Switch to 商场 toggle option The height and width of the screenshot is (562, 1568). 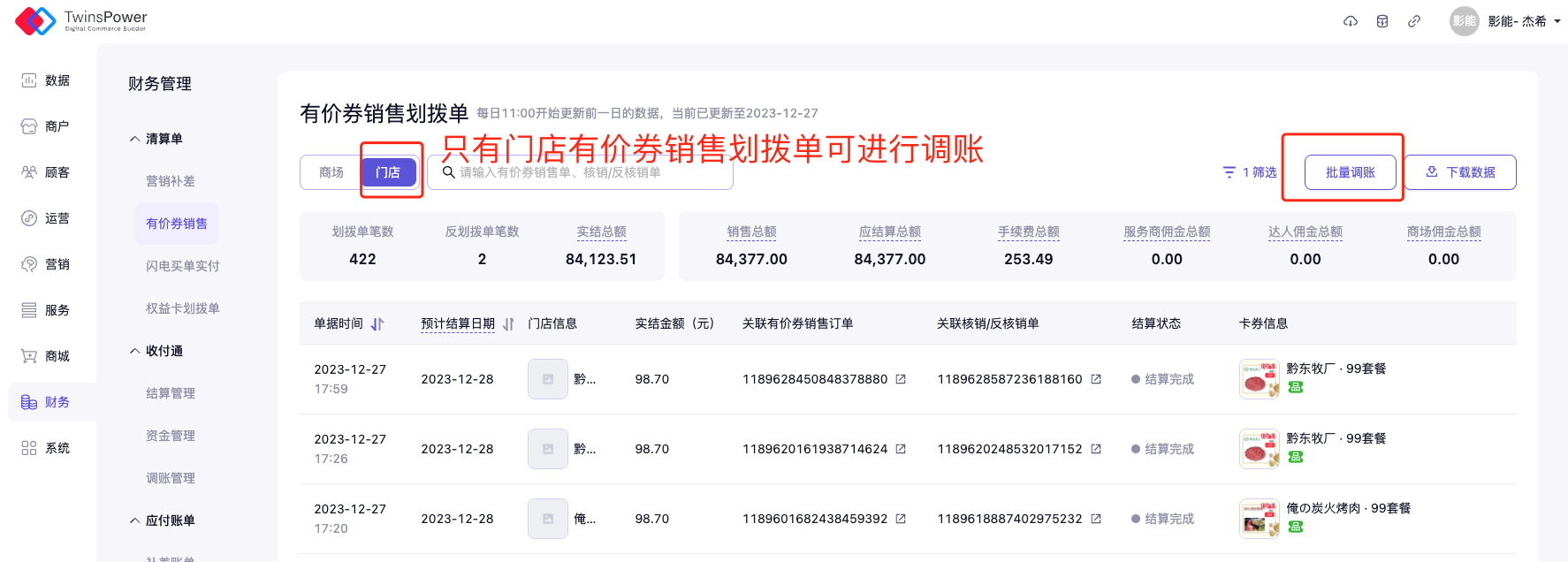(331, 172)
